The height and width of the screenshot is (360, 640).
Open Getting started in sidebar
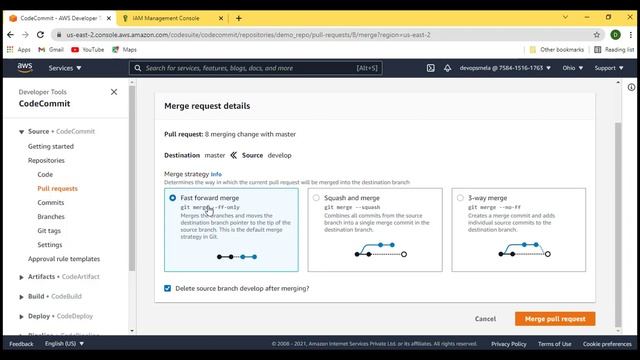pos(51,146)
